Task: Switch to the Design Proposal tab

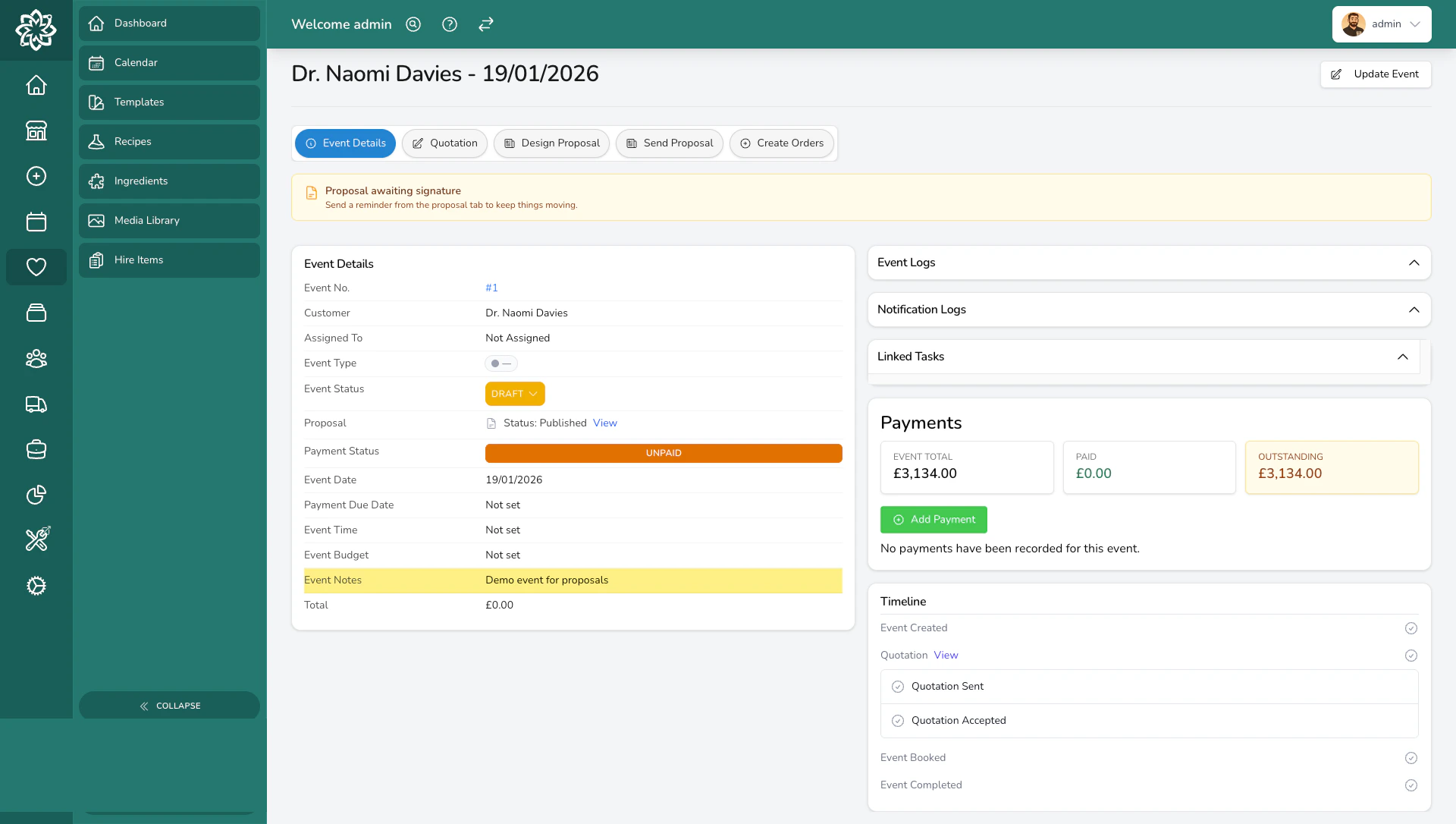Action: [551, 143]
